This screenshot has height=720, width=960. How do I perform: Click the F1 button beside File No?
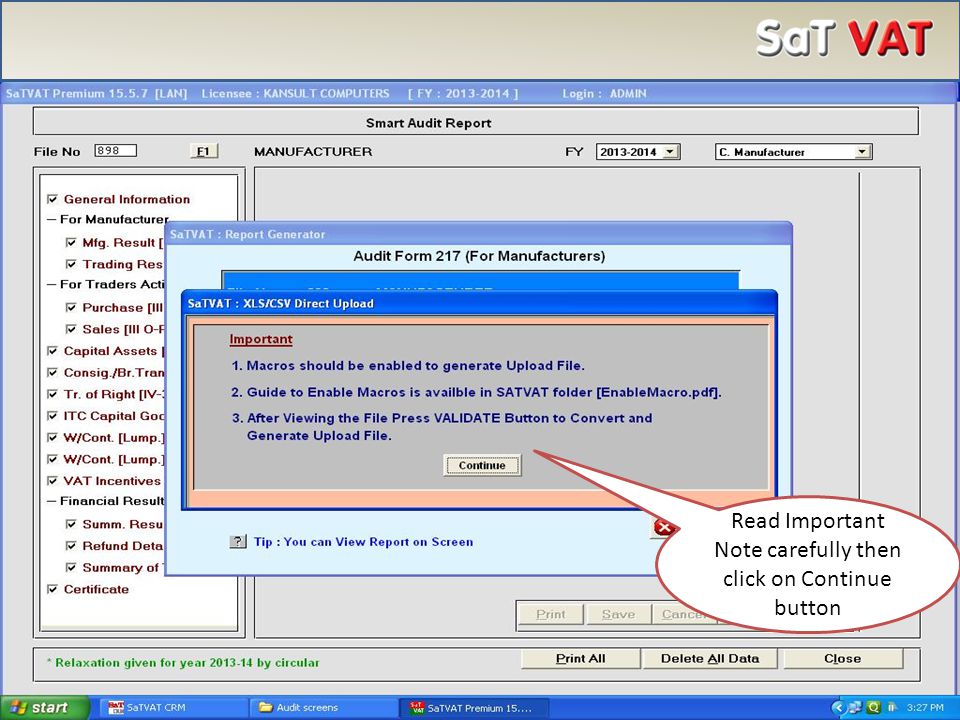pyautogui.click(x=203, y=151)
